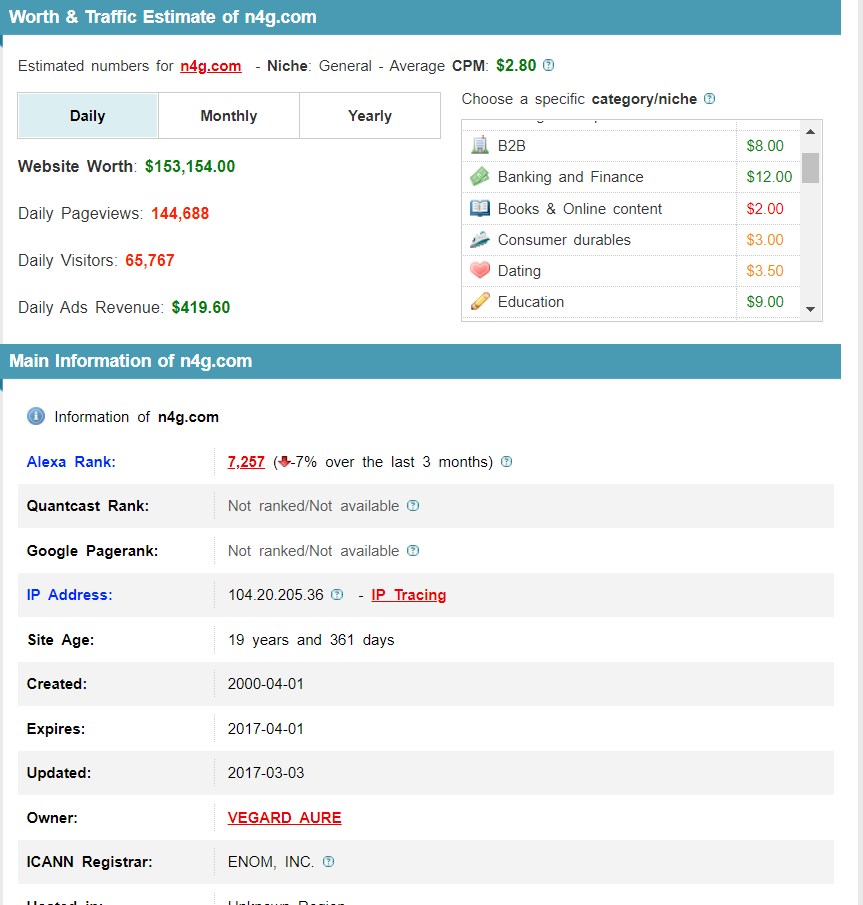The height and width of the screenshot is (905, 863).
Task: Select the Education category
Action: tap(631, 302)
